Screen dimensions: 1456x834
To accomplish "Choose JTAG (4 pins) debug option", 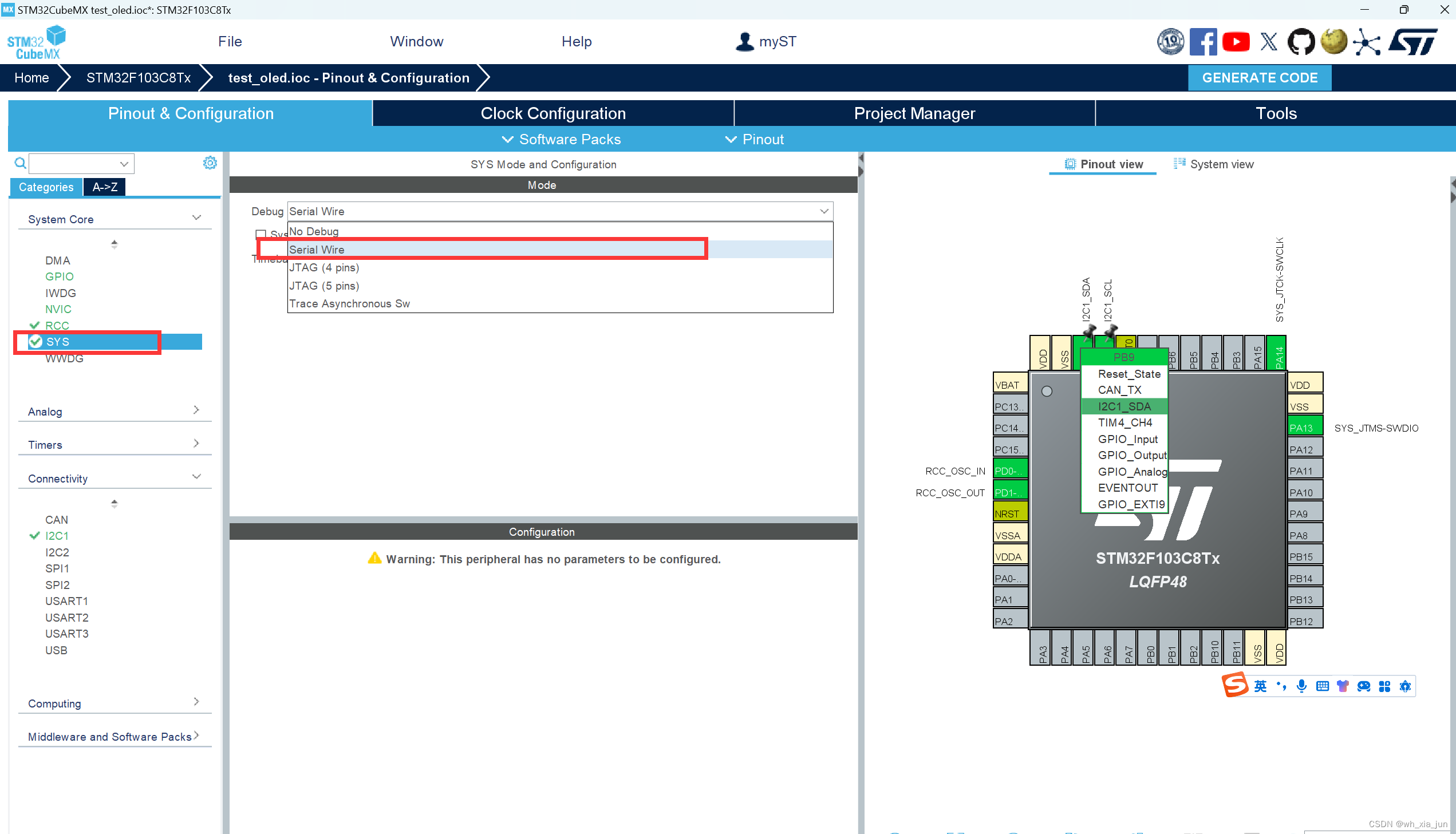I will 324,267.
